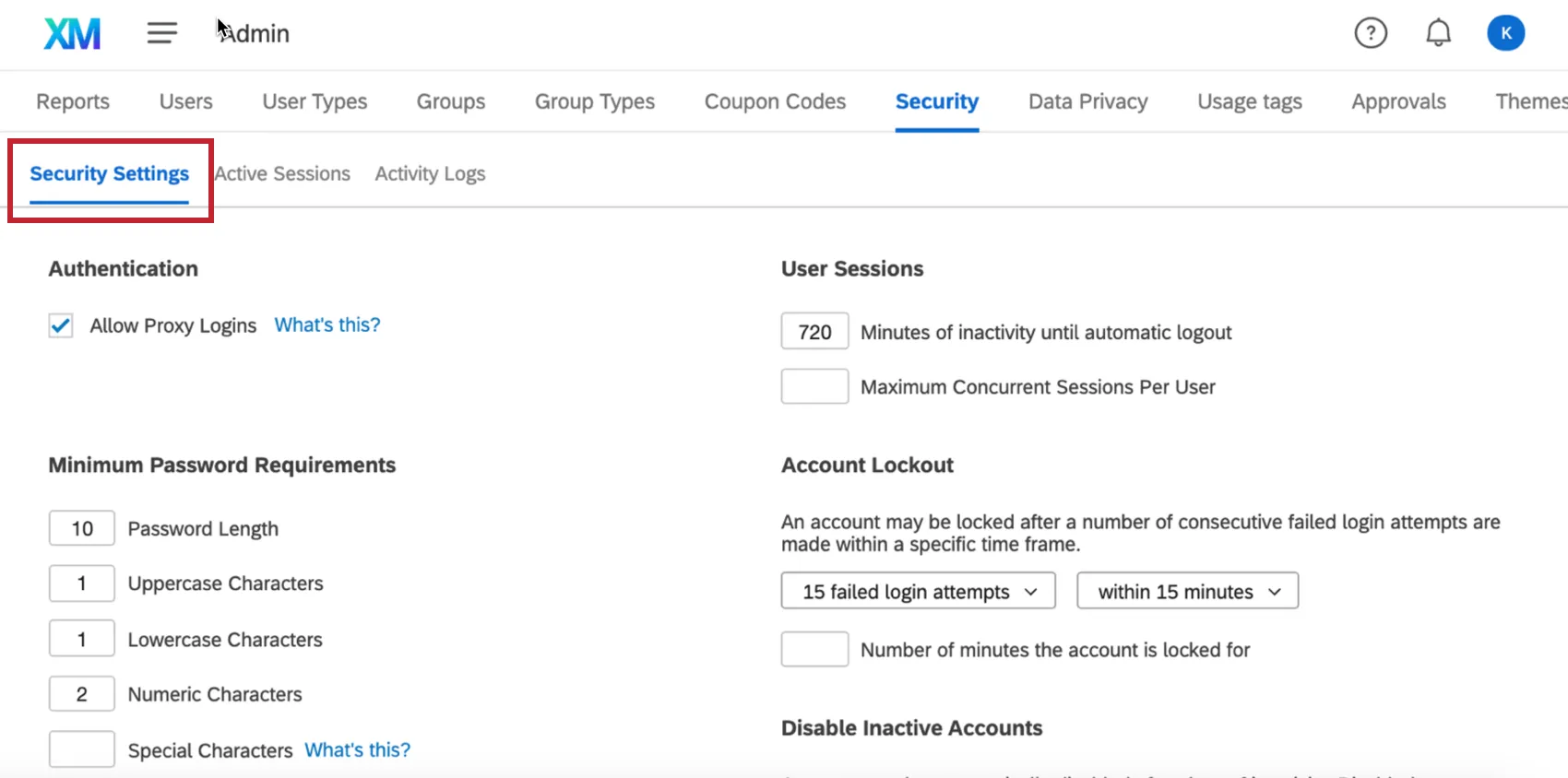Click the Password Length input field

click(x=82, y=529)
